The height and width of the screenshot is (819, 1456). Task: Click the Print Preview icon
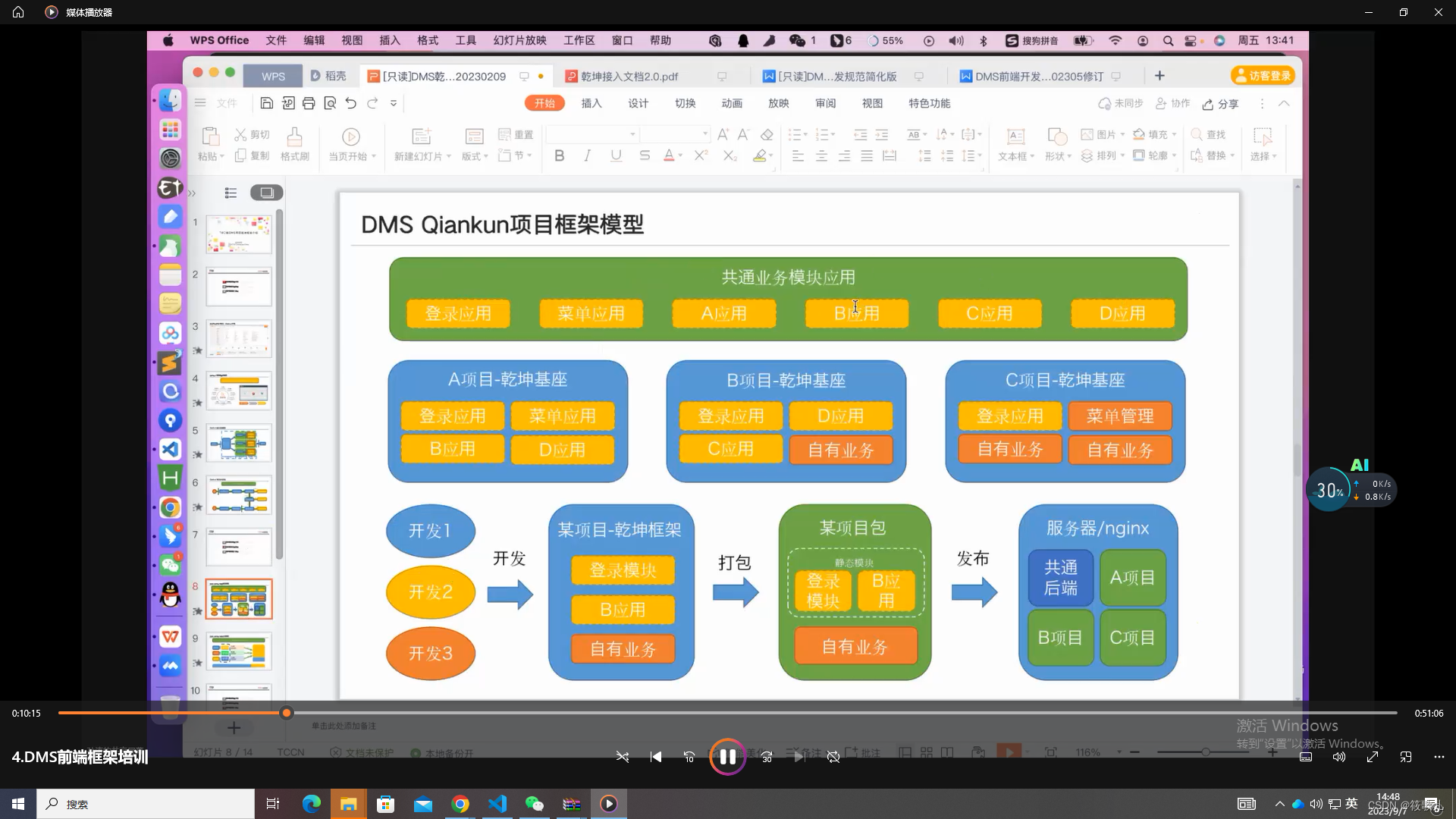tap(330, 103)
